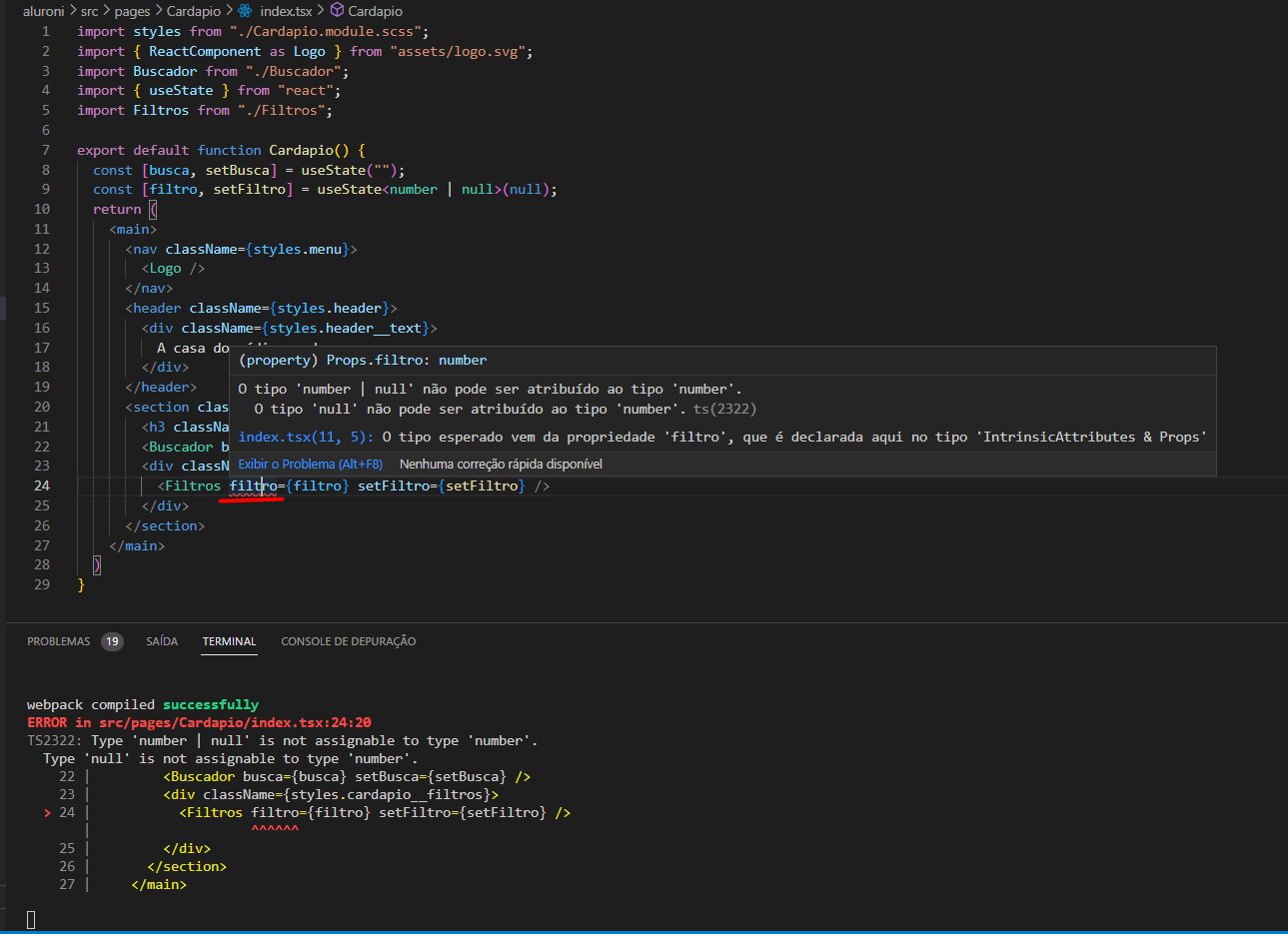Screen dimensions: 1288x934
Task: Click the closing </section> tag on line 26
Action: (165, 525)
